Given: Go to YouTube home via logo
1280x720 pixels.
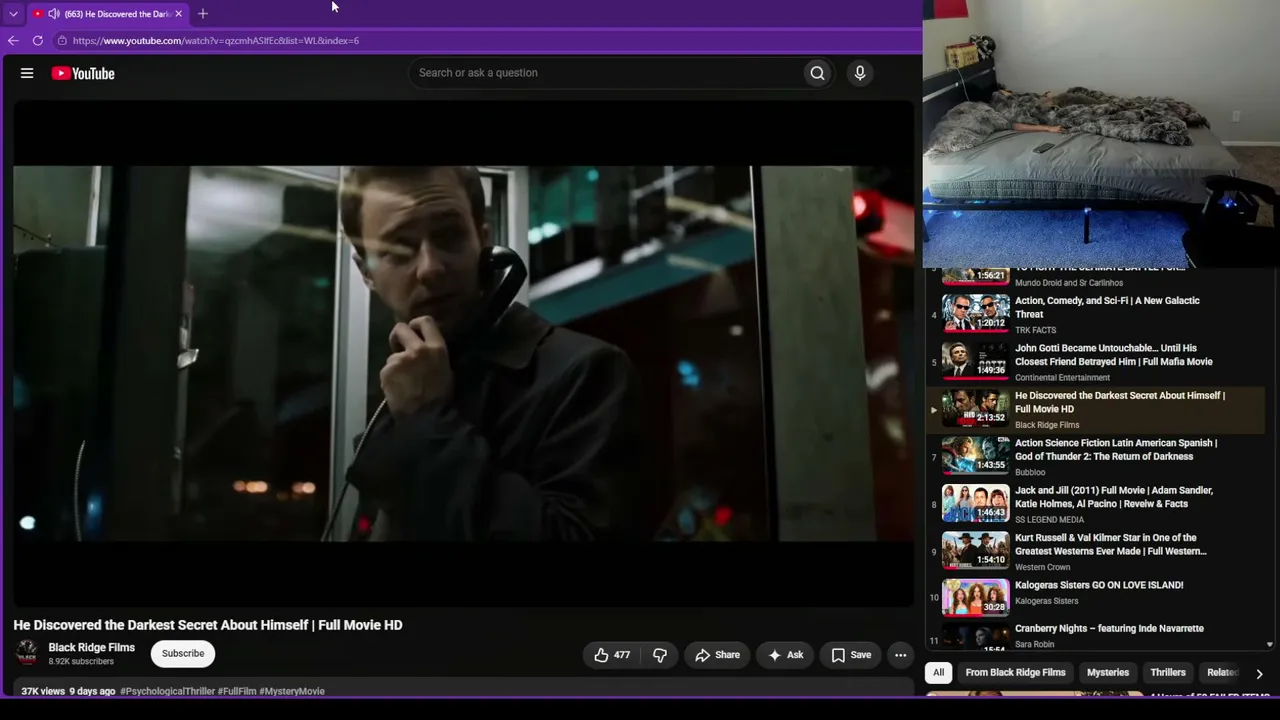Looking at the screenshot, I should [x=83, y=73].
